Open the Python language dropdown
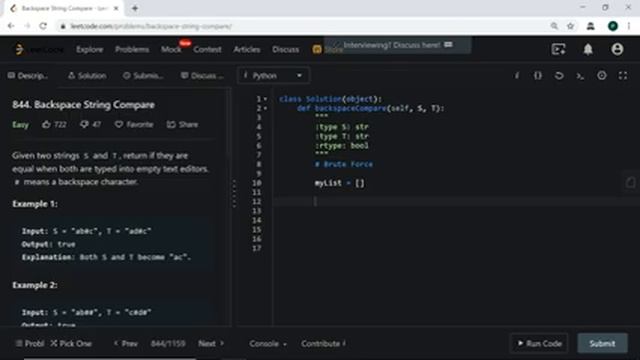Image resolution: width=640 pixels, height=360 pixels. 273,76
